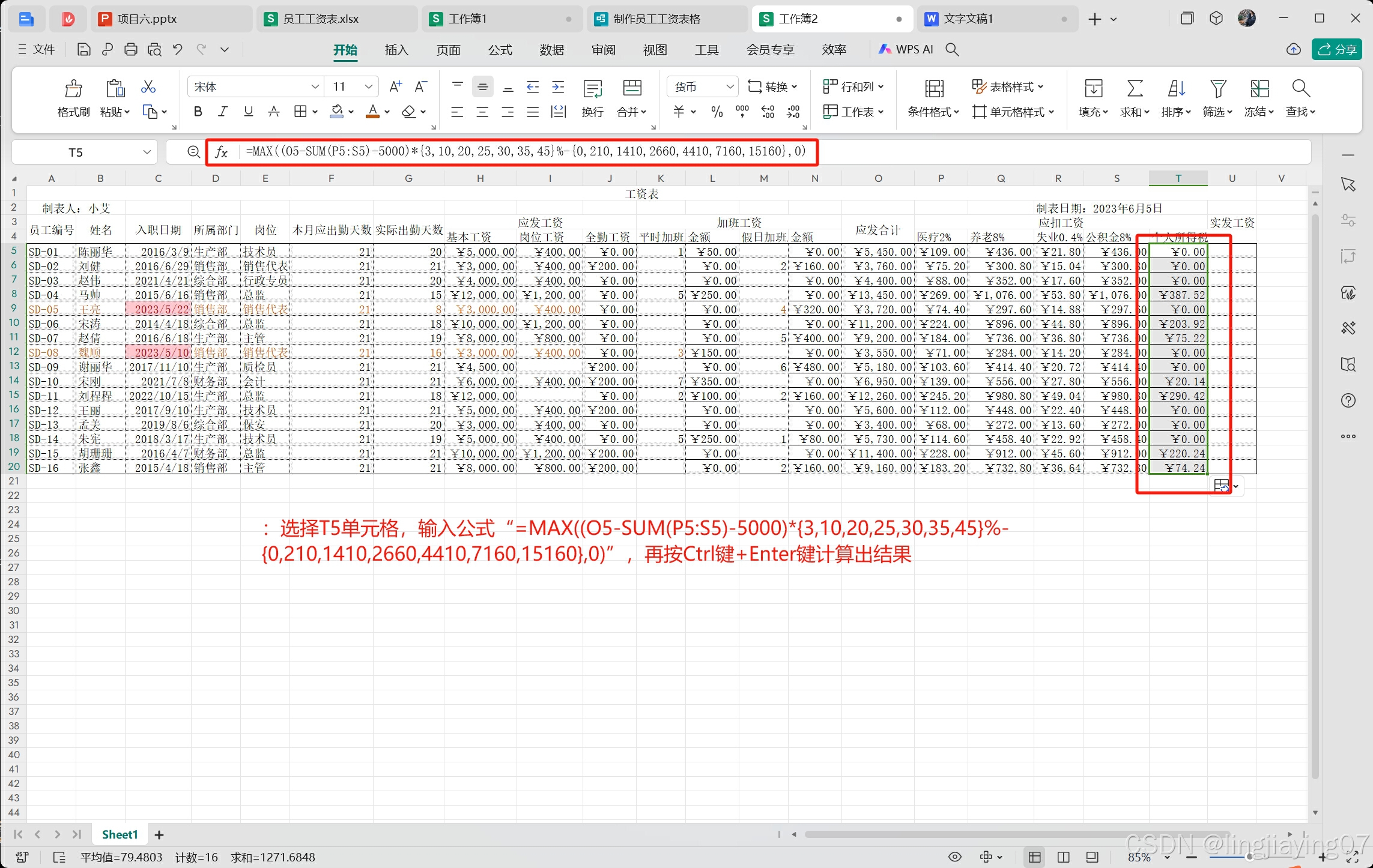Click the Wrap text (换行) icon
The width and height of the screenshot is (1373, 868).
[x=592, y=89]
